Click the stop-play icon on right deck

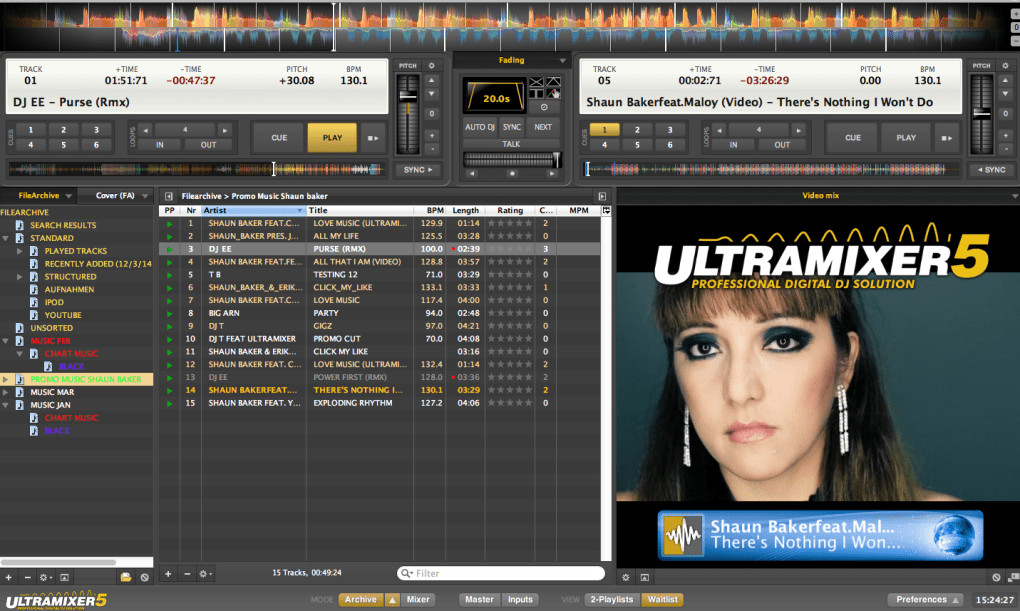coord(947,138)
